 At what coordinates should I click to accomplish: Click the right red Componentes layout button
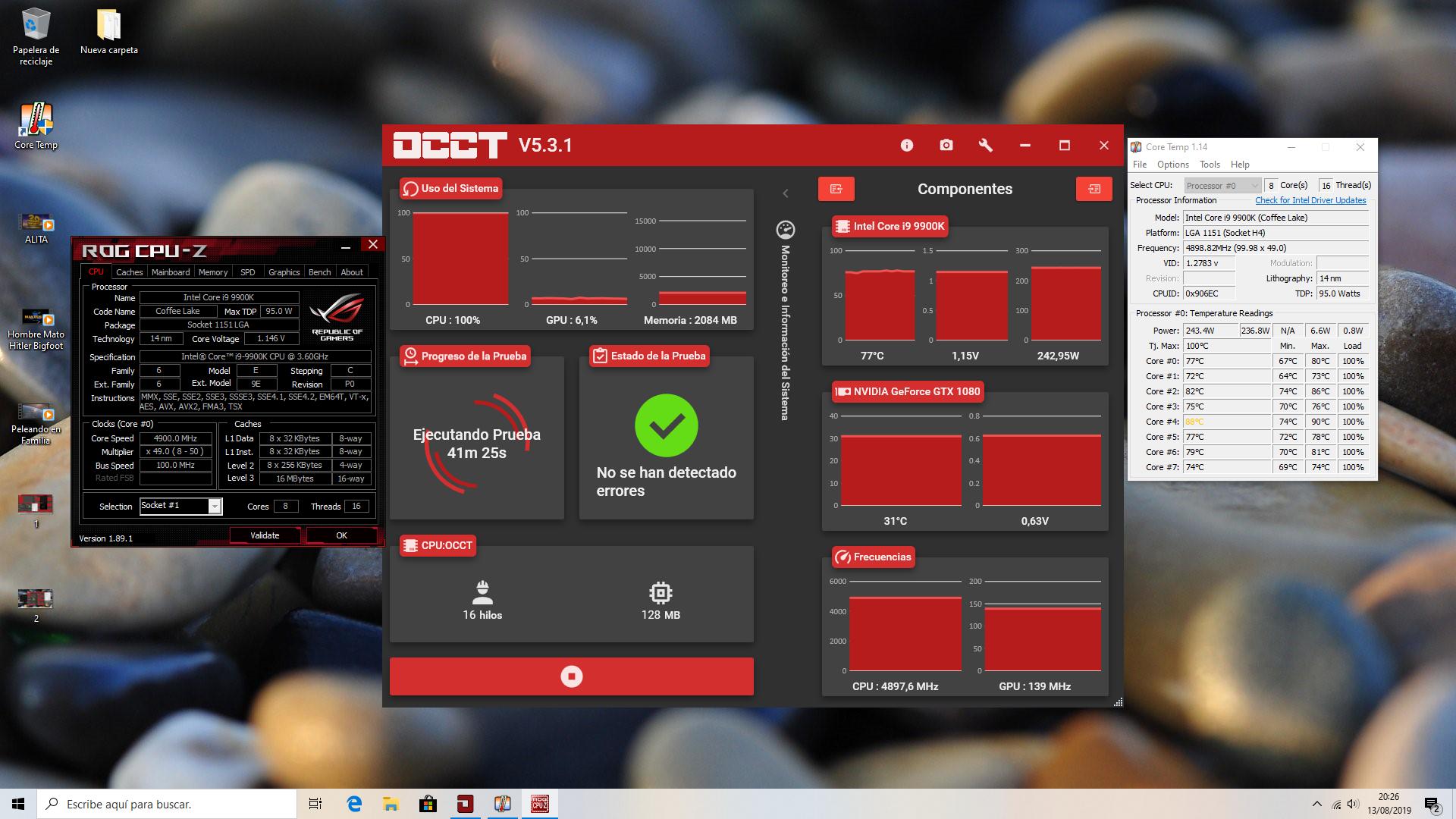(1094, 189)
